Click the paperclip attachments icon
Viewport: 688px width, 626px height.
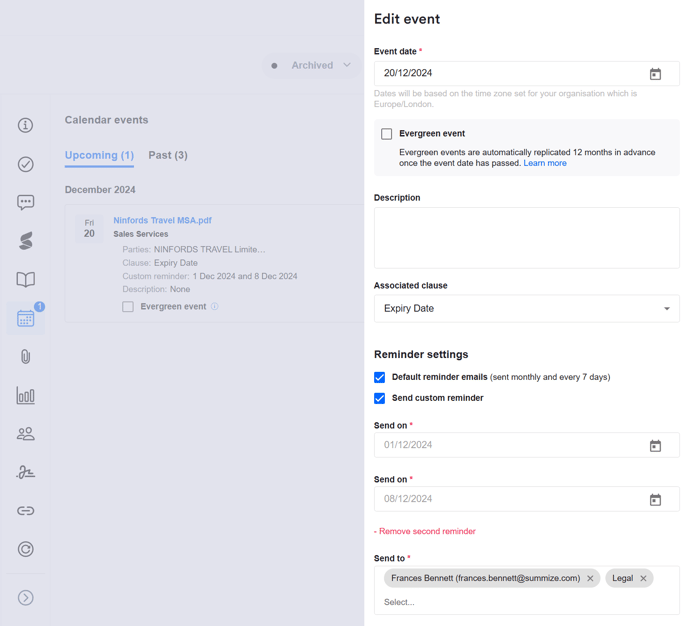coord(26,357)
